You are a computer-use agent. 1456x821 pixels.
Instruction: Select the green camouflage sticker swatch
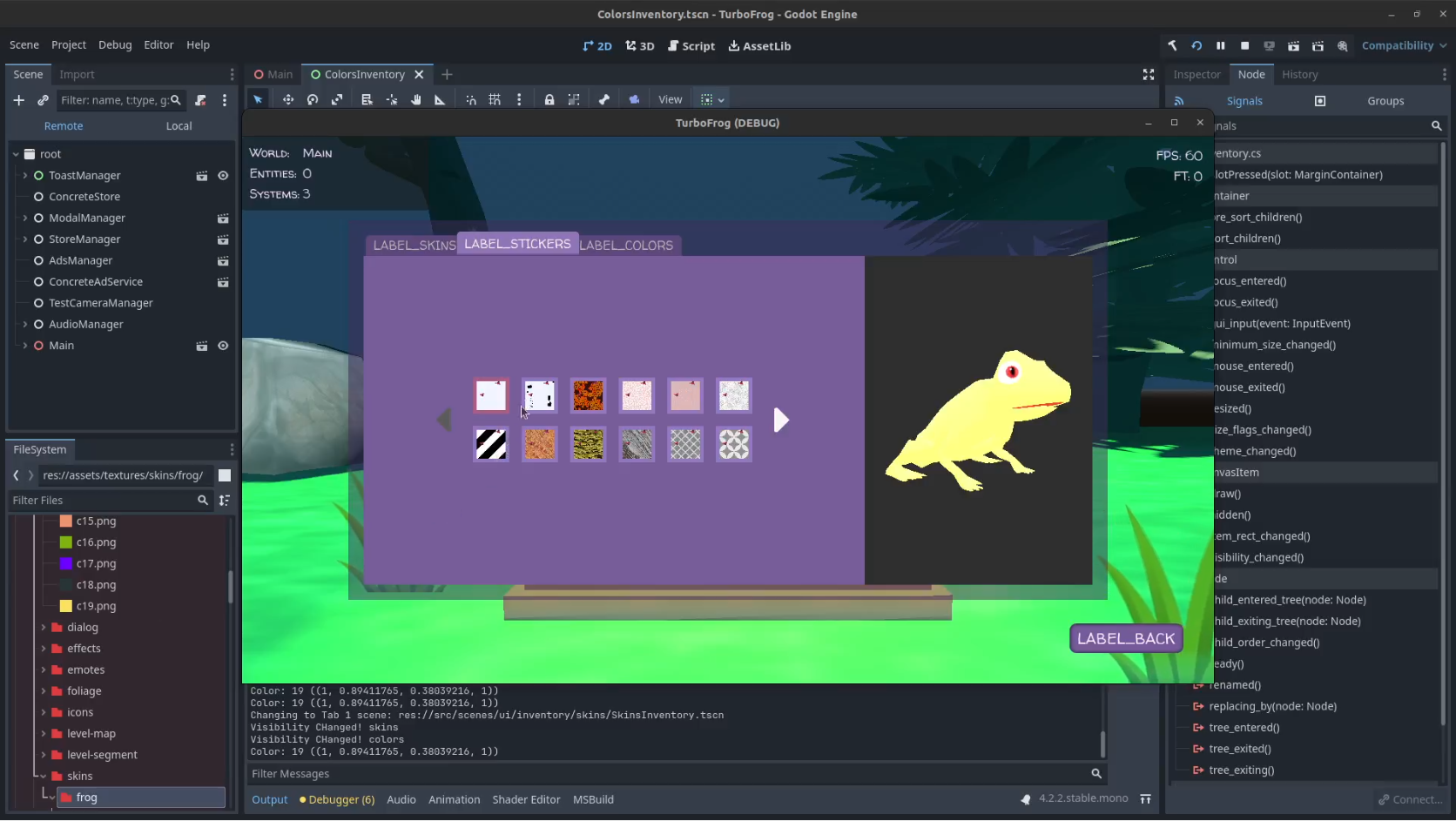[x=588, y=445]
